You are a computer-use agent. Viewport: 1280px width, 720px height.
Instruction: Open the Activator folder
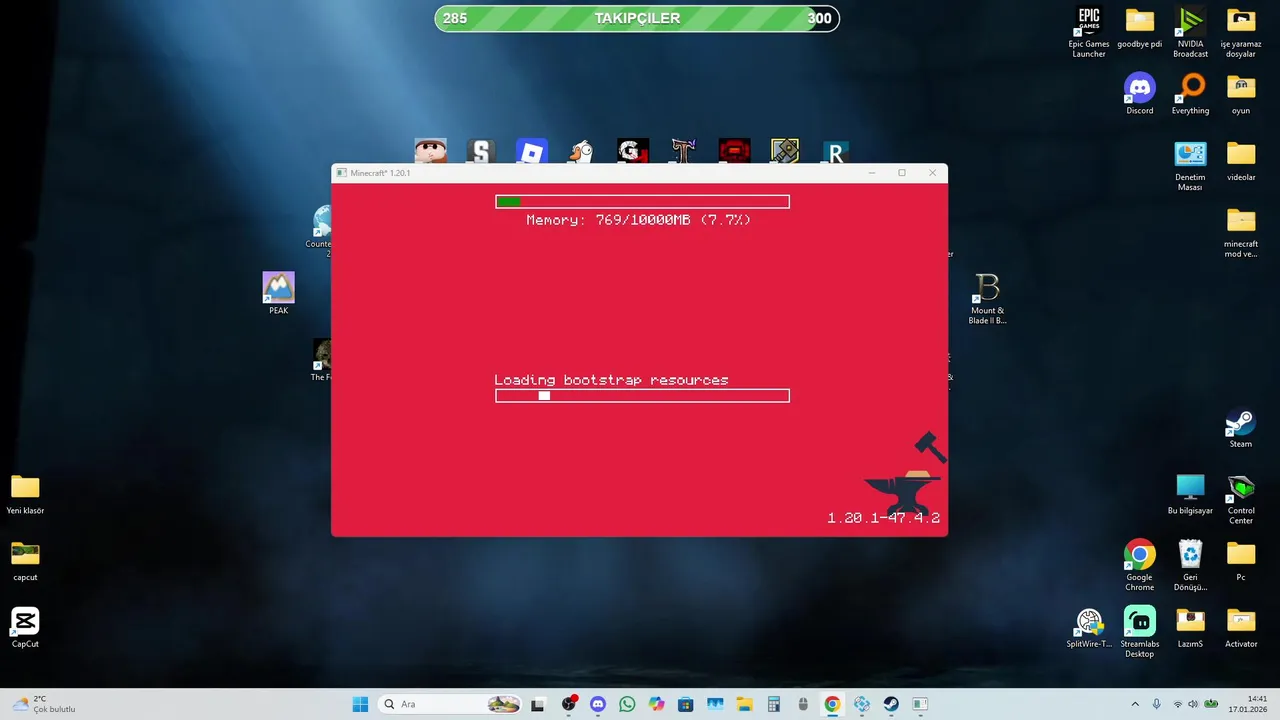[x=1241, y=628]
